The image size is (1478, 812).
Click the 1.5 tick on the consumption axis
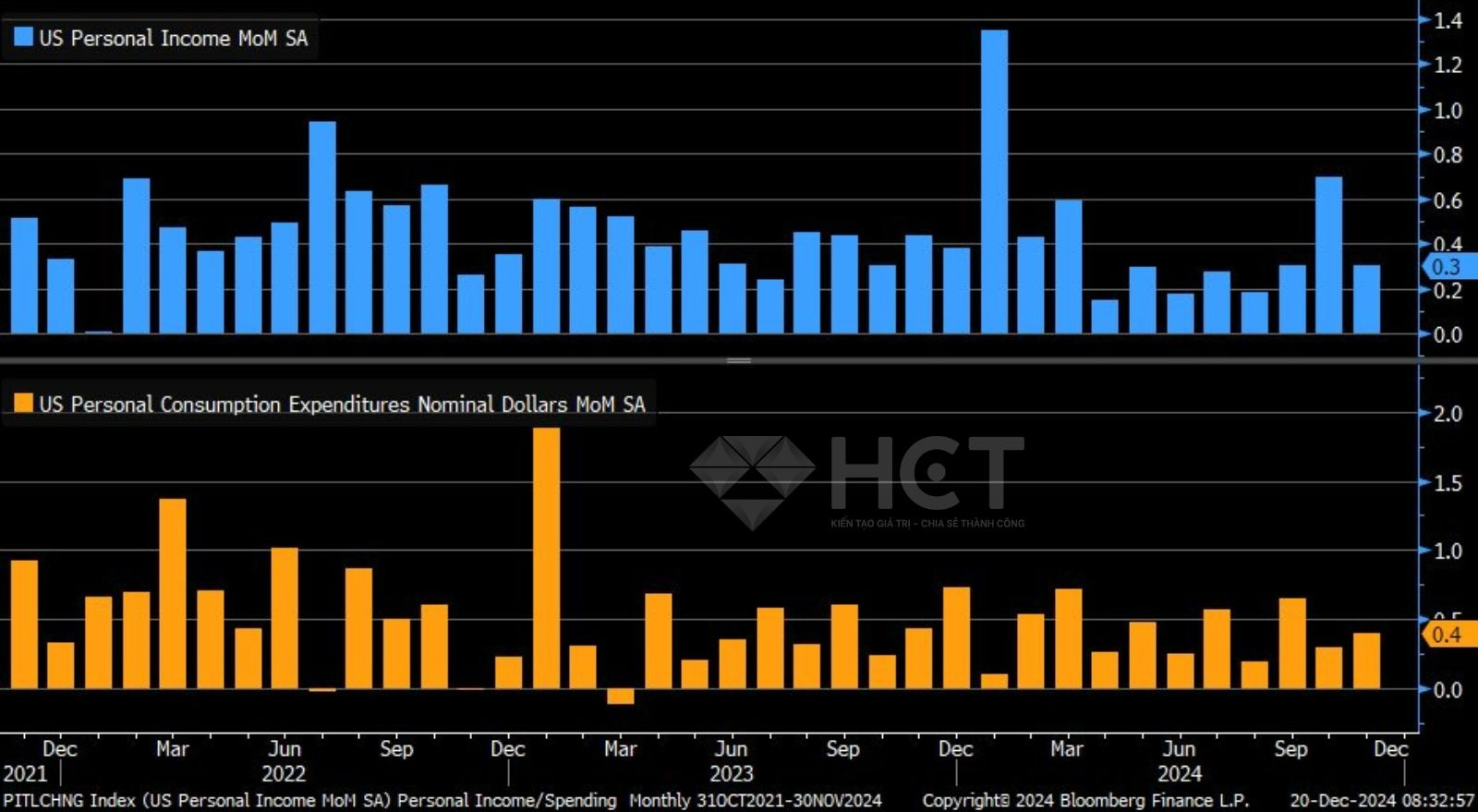[1448, 483]
